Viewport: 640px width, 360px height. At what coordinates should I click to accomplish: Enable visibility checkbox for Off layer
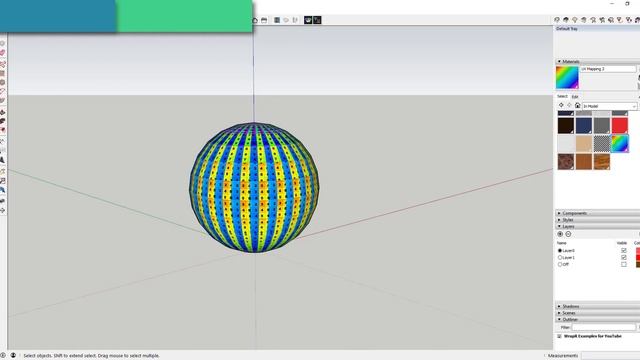click(624, 264)
